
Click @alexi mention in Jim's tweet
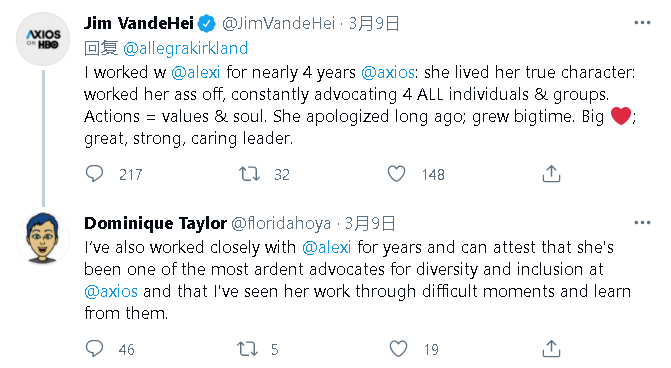pyautogui.click(x=196, y=72)
